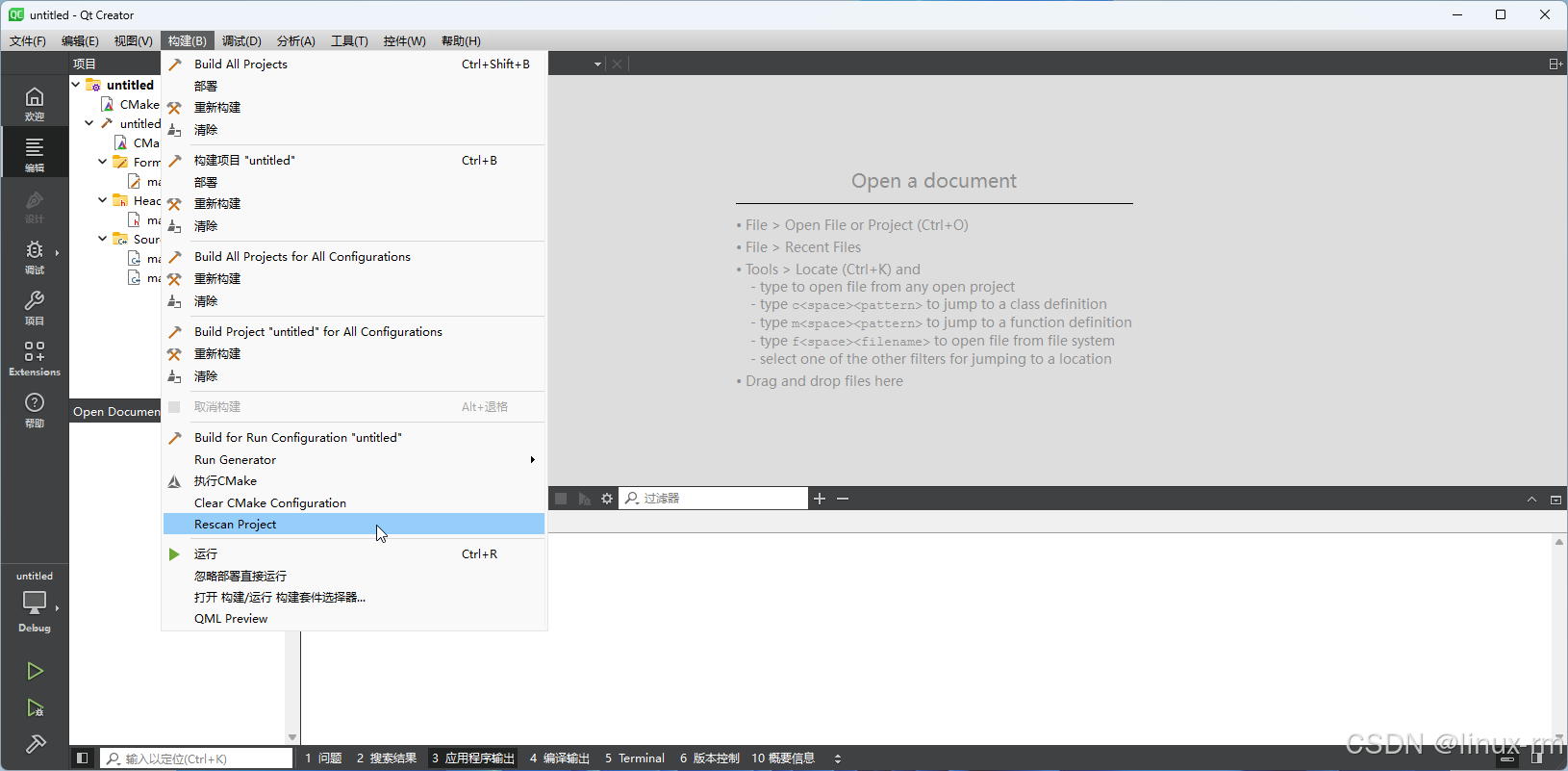Open the untitled Debug kit selector
The image size is (1568, 771).
pos(35,603)
